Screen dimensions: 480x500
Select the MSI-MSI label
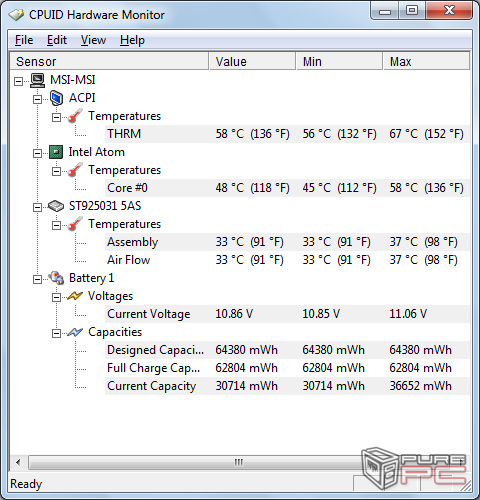point(73,80)
